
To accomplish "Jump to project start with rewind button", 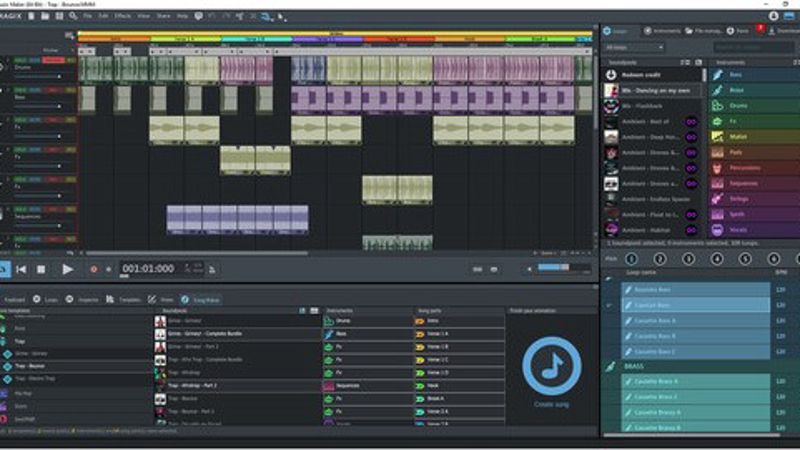I will pyautogui.click(x=21, y=269).
